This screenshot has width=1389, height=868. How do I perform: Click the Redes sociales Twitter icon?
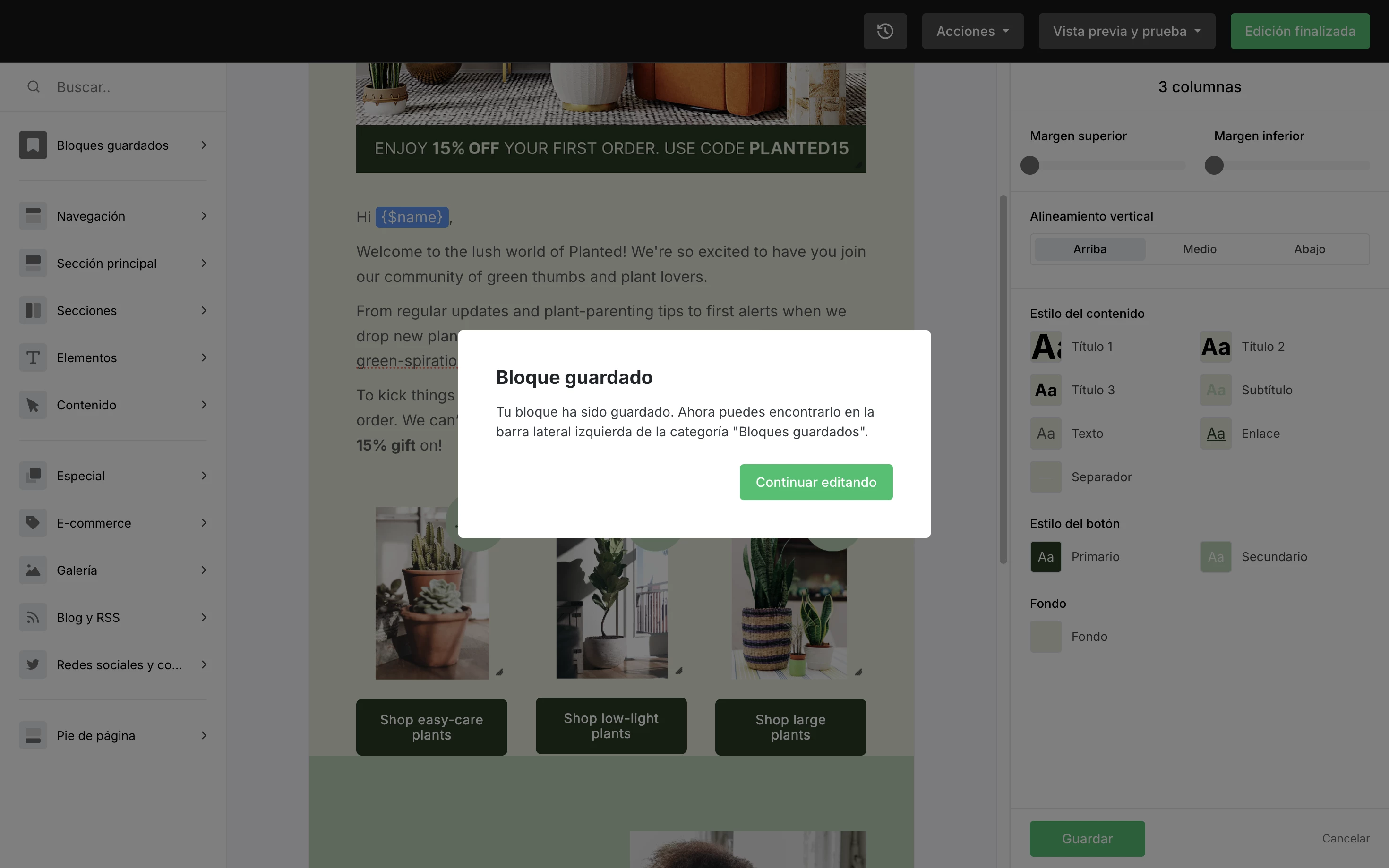[33, 665]
